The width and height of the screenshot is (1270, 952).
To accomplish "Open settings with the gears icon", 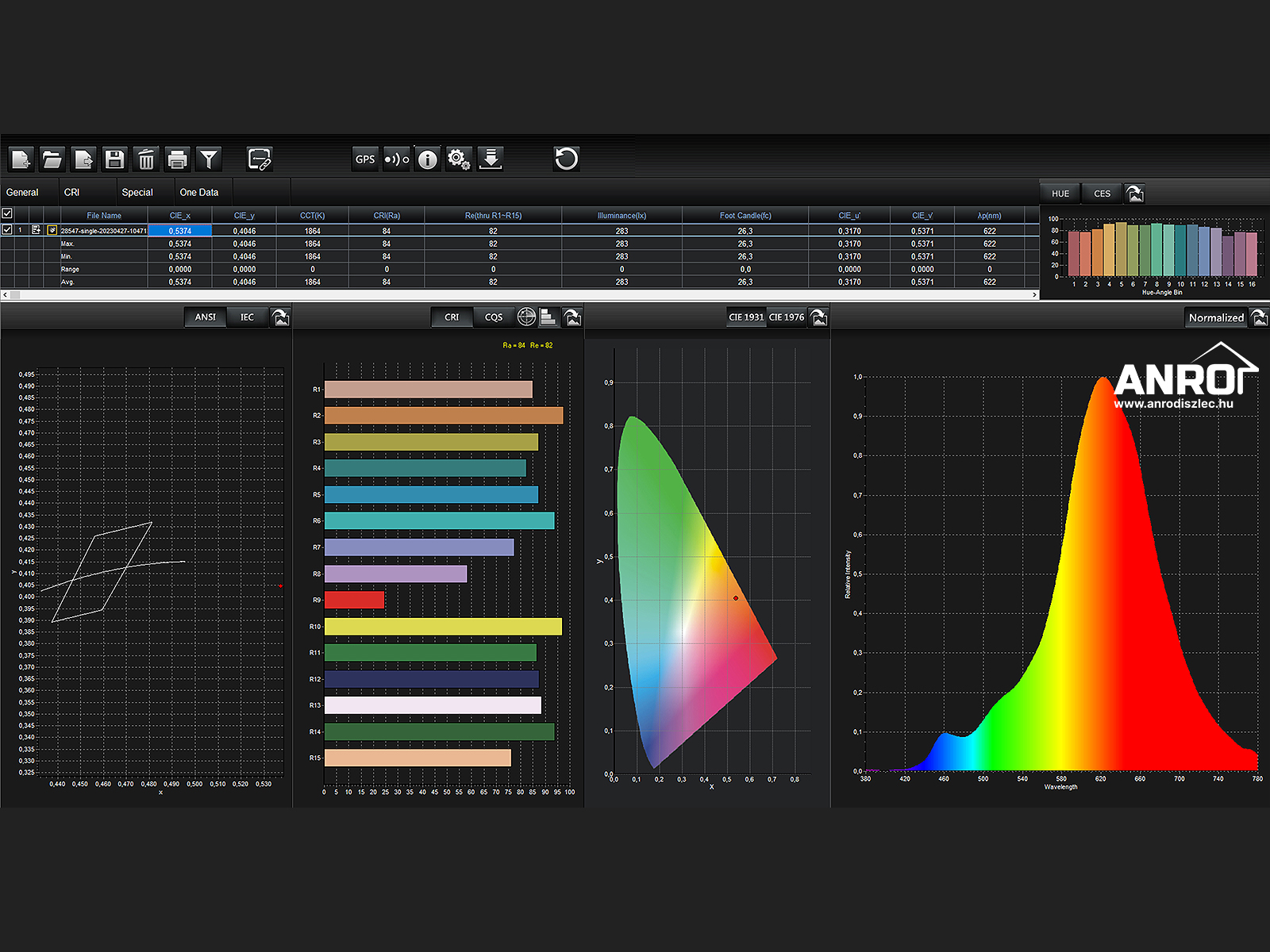I will click(459, 159).
